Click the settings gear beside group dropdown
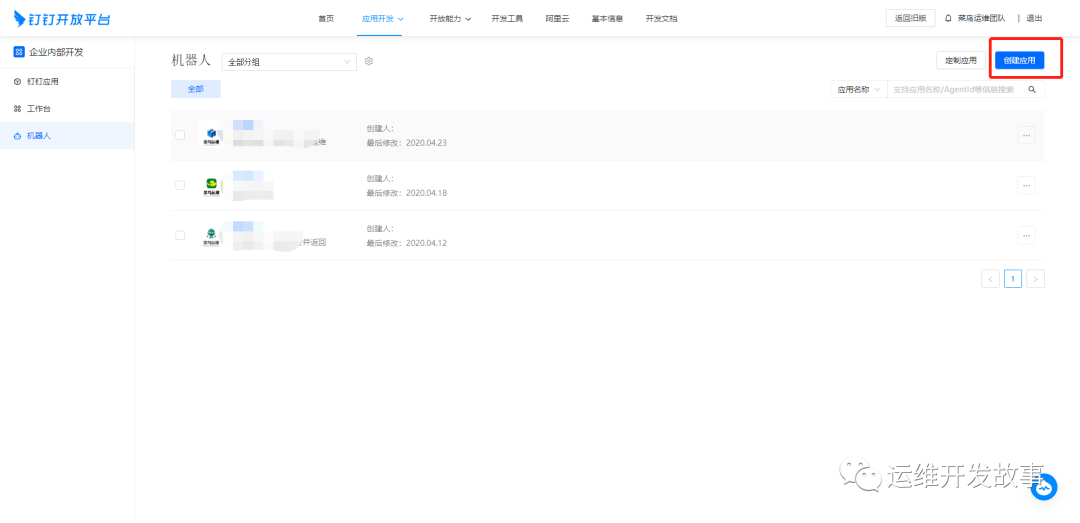The image size is (1080, 523). 369,62
